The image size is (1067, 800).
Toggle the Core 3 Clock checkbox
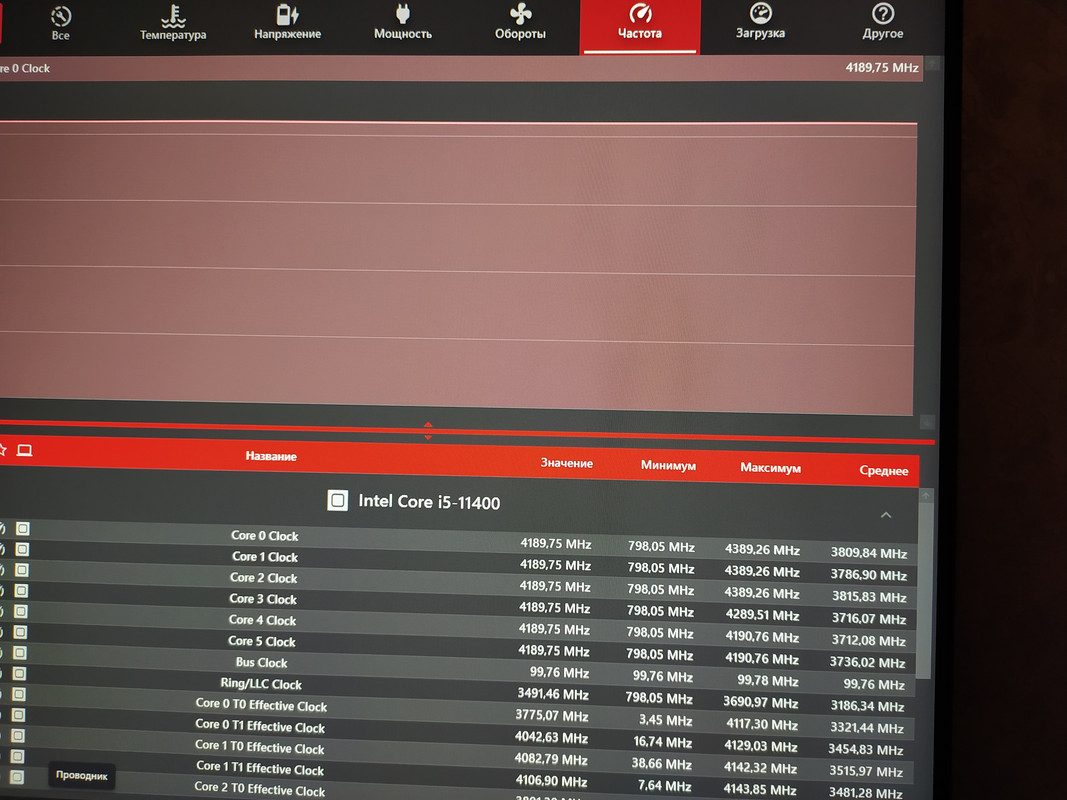pyautogui.click(x=21, y=590)
